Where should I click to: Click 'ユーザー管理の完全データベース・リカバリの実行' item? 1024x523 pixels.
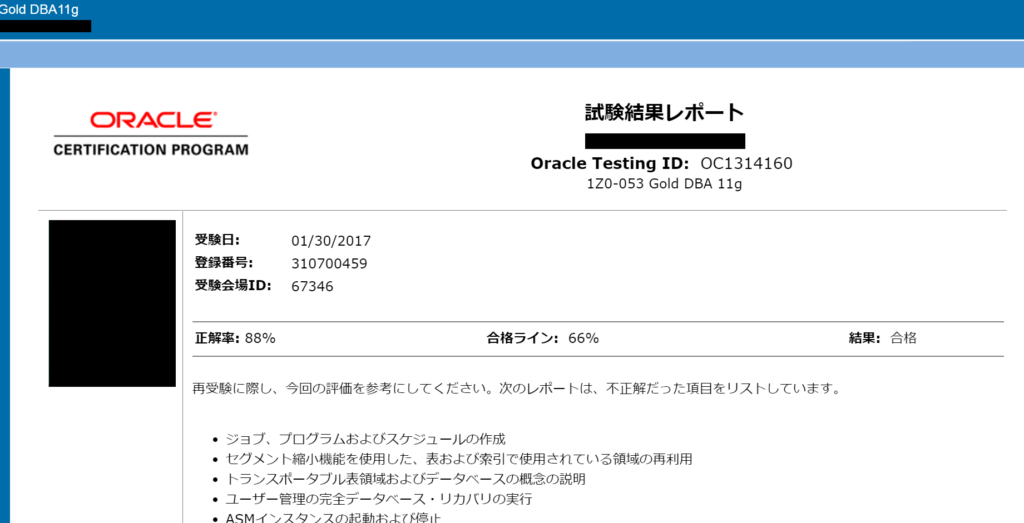(379, 499)
